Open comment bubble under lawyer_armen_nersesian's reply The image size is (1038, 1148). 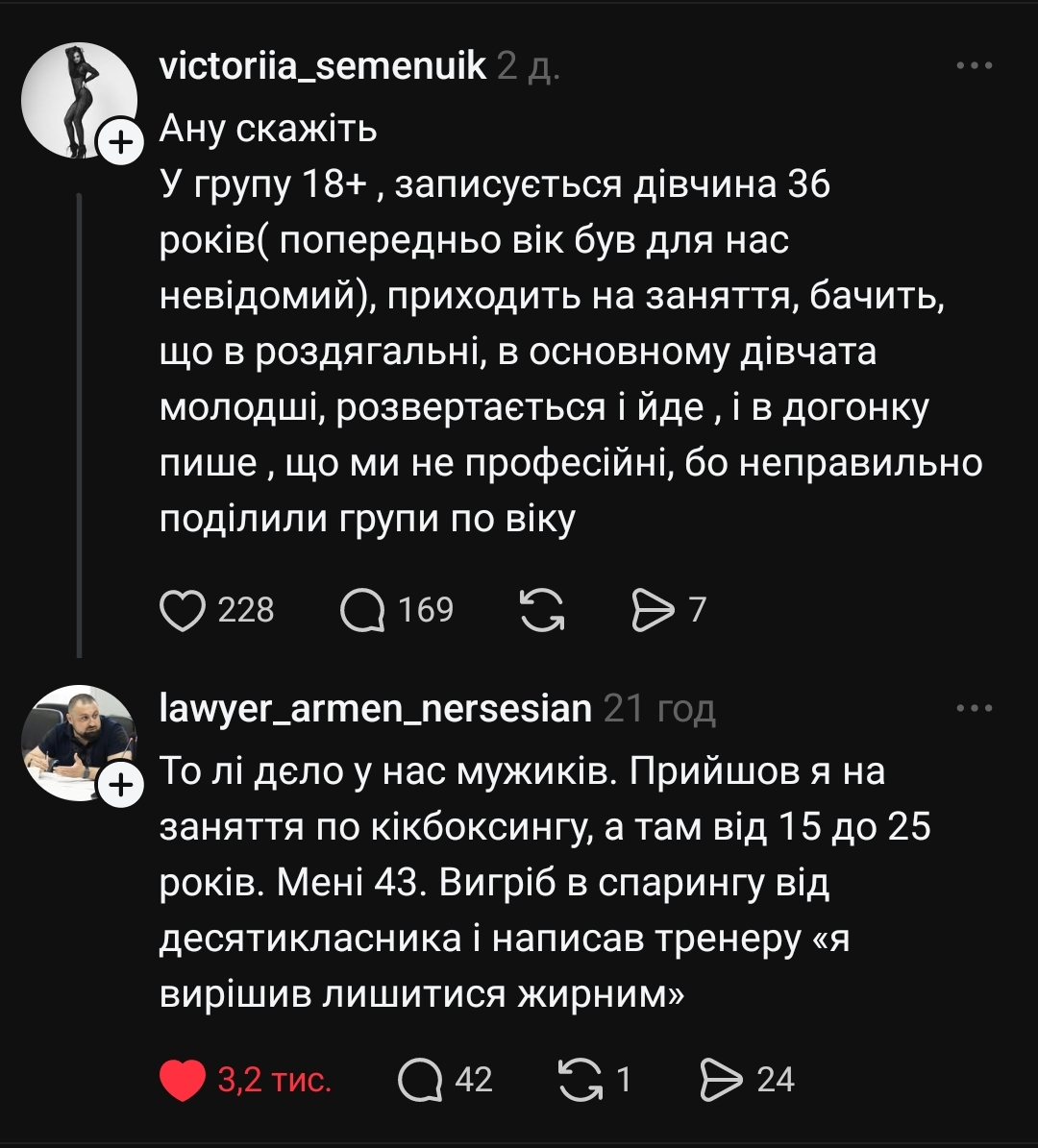coord(421,1078)
